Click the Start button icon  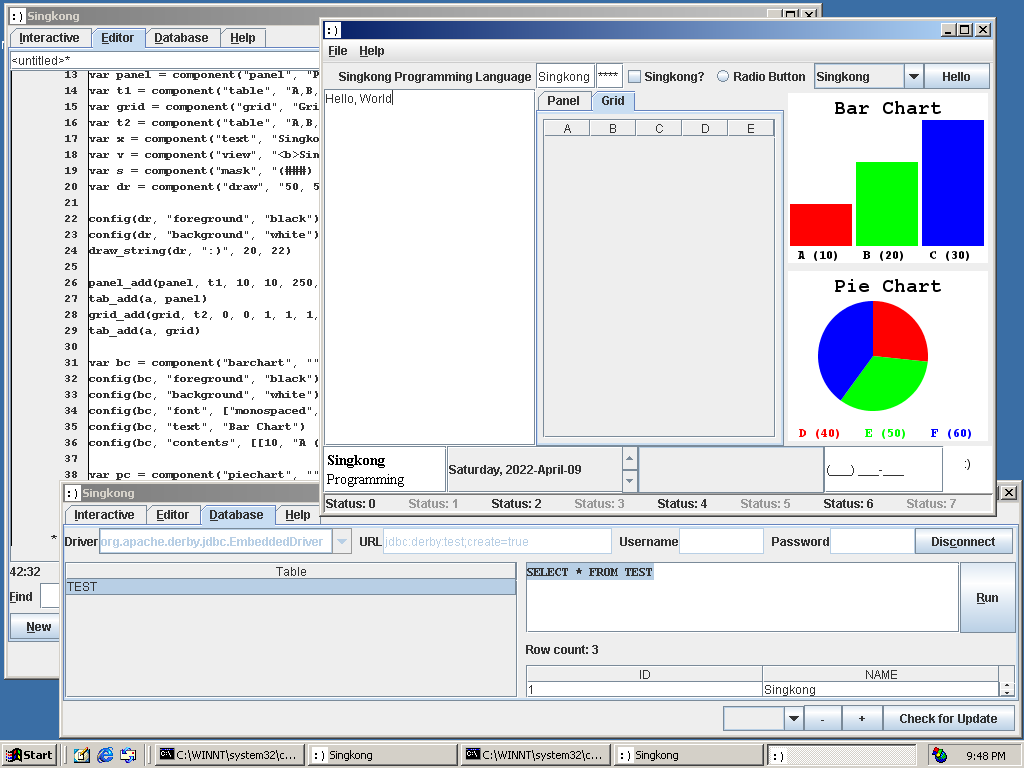pyautogui.click(x=29, y=755)
